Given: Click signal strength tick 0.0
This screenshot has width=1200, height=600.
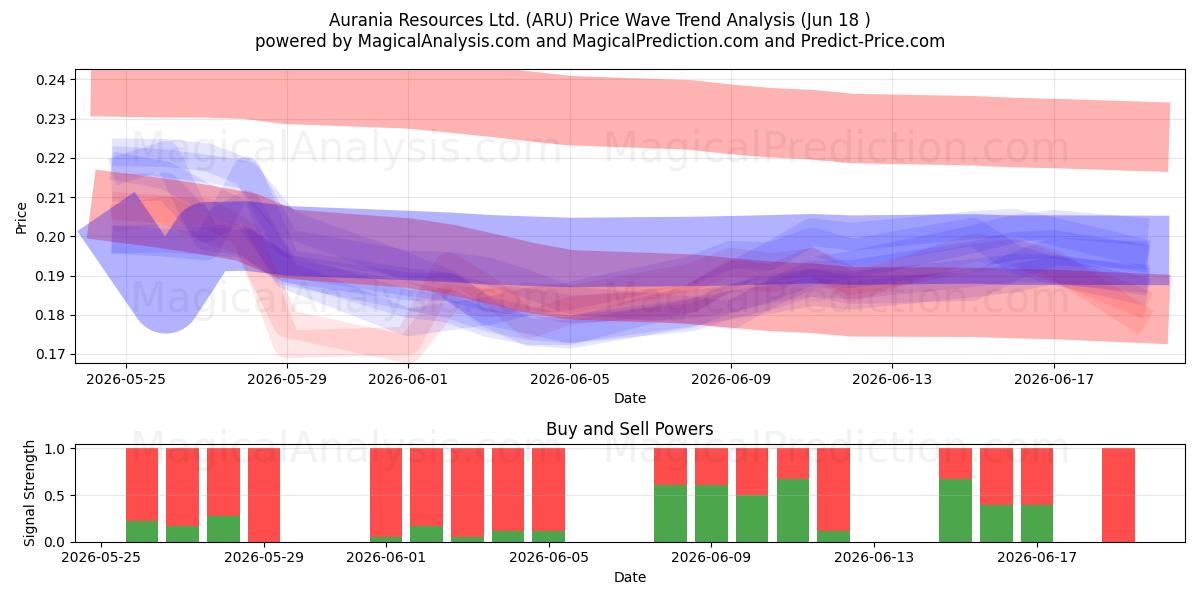Looking at the screenshot, I should (x=56, y=542).
